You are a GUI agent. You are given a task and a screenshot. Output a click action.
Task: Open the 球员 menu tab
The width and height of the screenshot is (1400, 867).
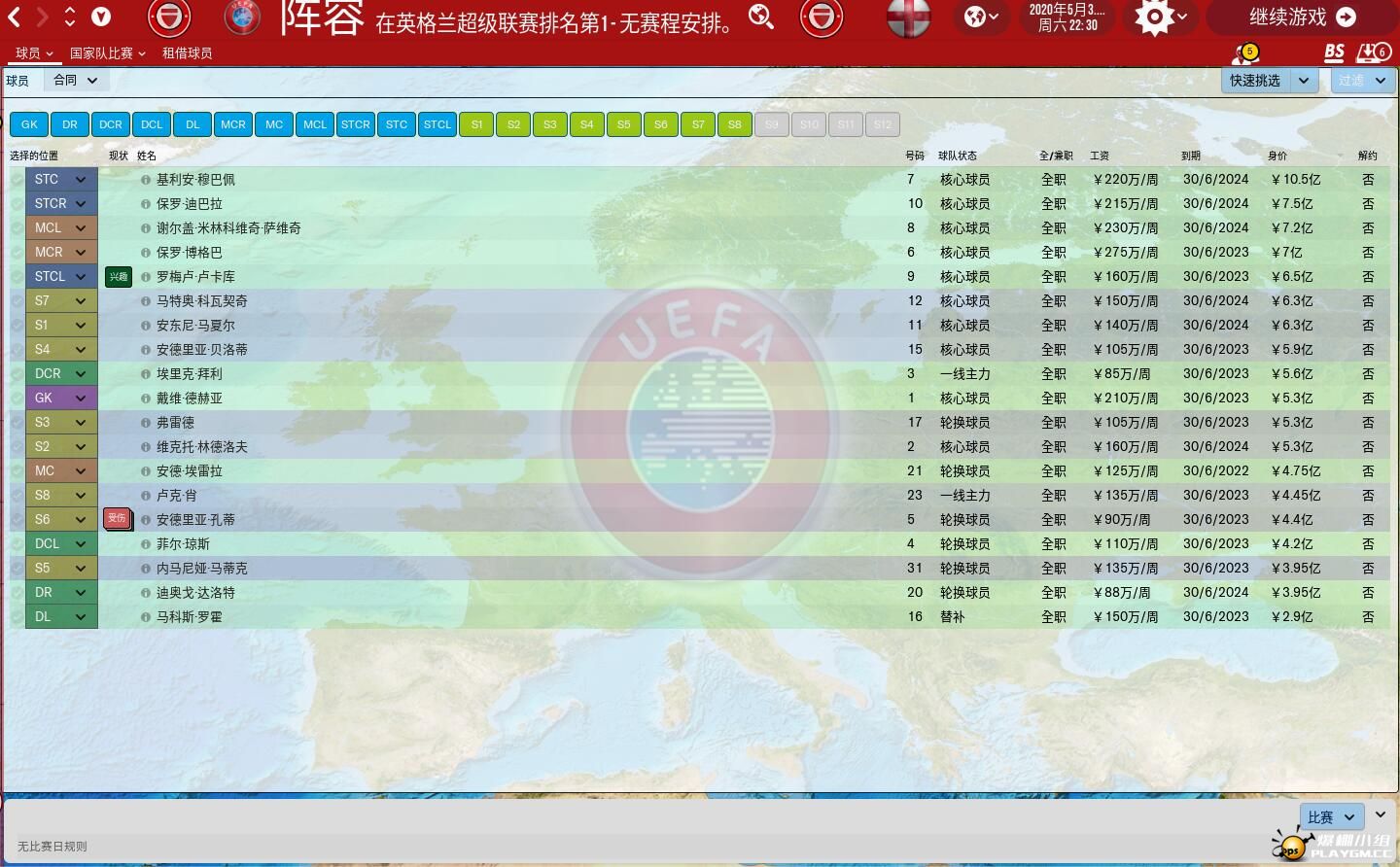click(34, 53)
